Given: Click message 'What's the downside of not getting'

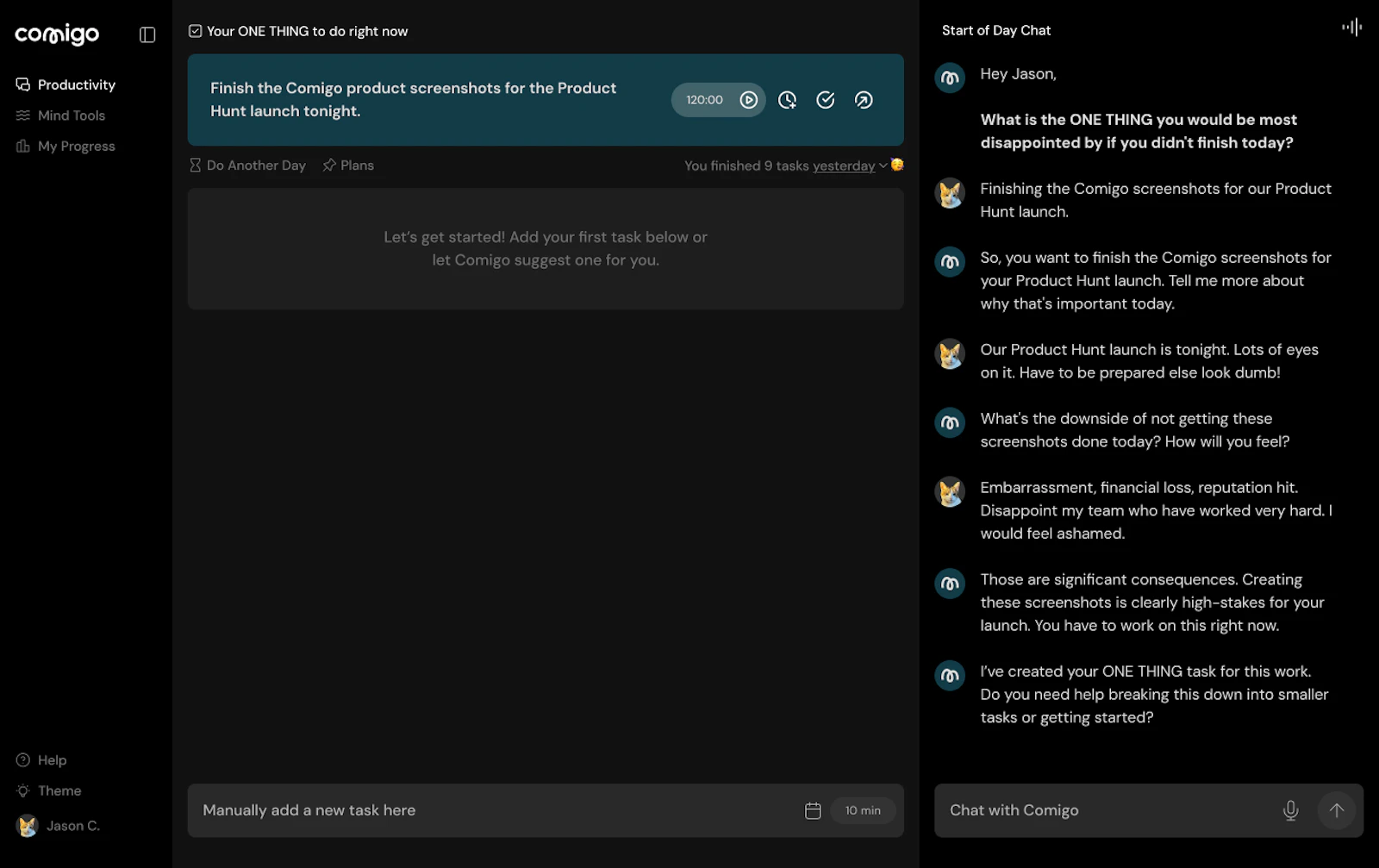Looking at the screenshot, I should tap(1135, 430).
